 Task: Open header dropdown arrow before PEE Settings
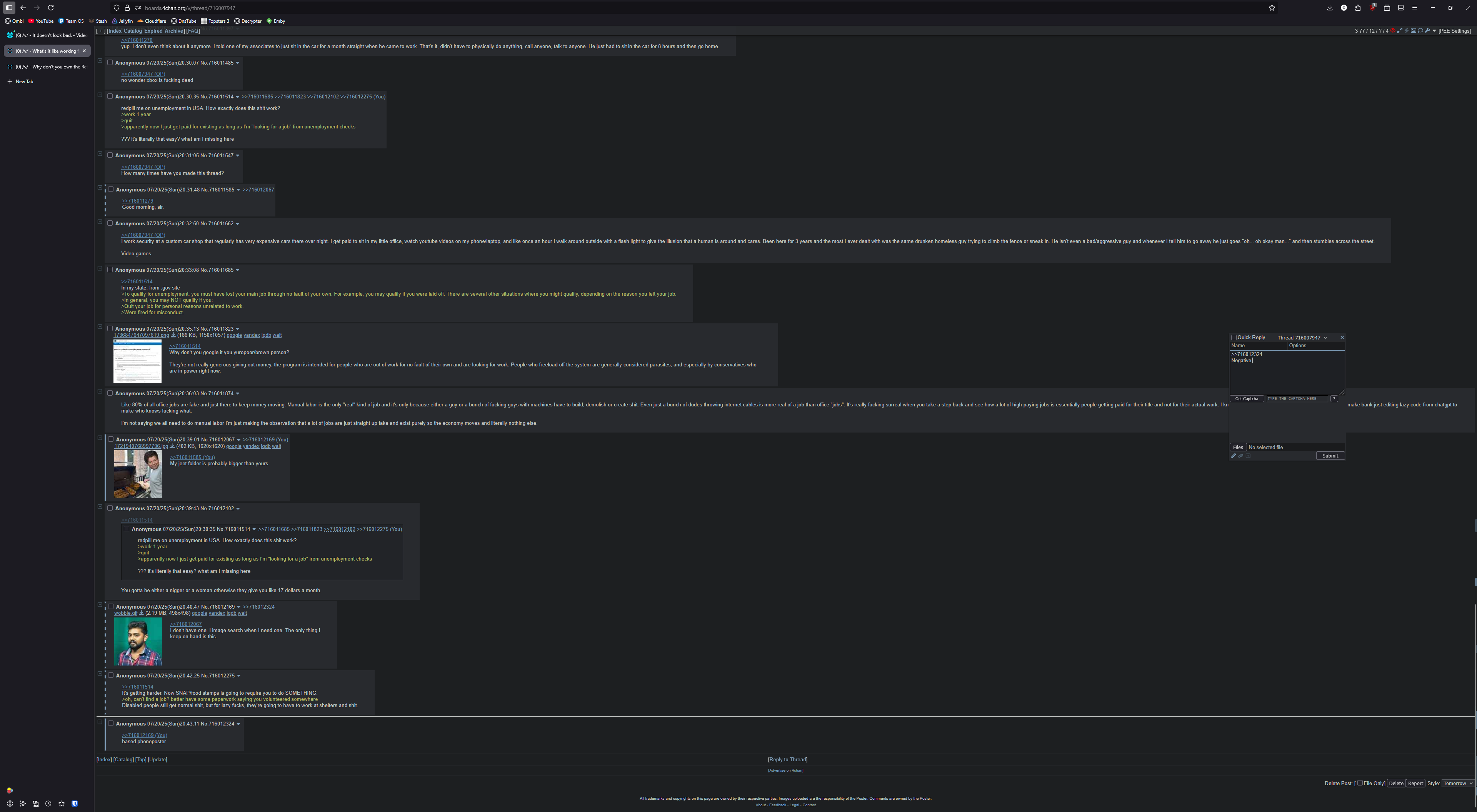[x=1434, y=31]
